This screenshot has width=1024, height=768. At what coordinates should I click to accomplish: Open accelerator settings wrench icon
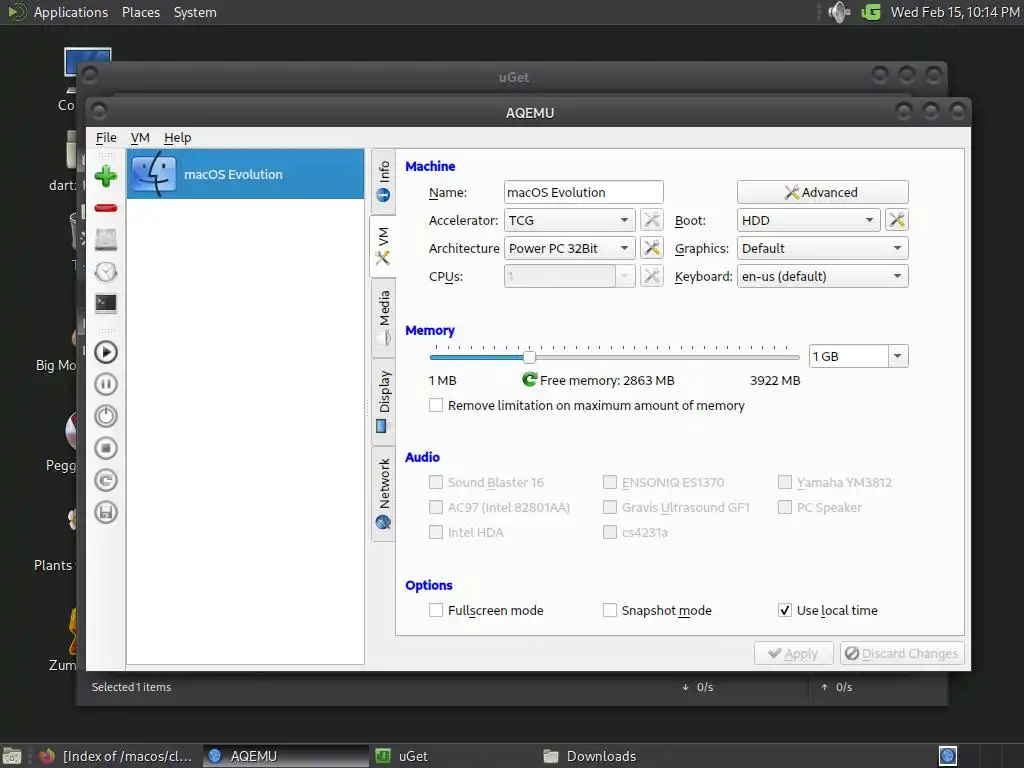[651, 220]
